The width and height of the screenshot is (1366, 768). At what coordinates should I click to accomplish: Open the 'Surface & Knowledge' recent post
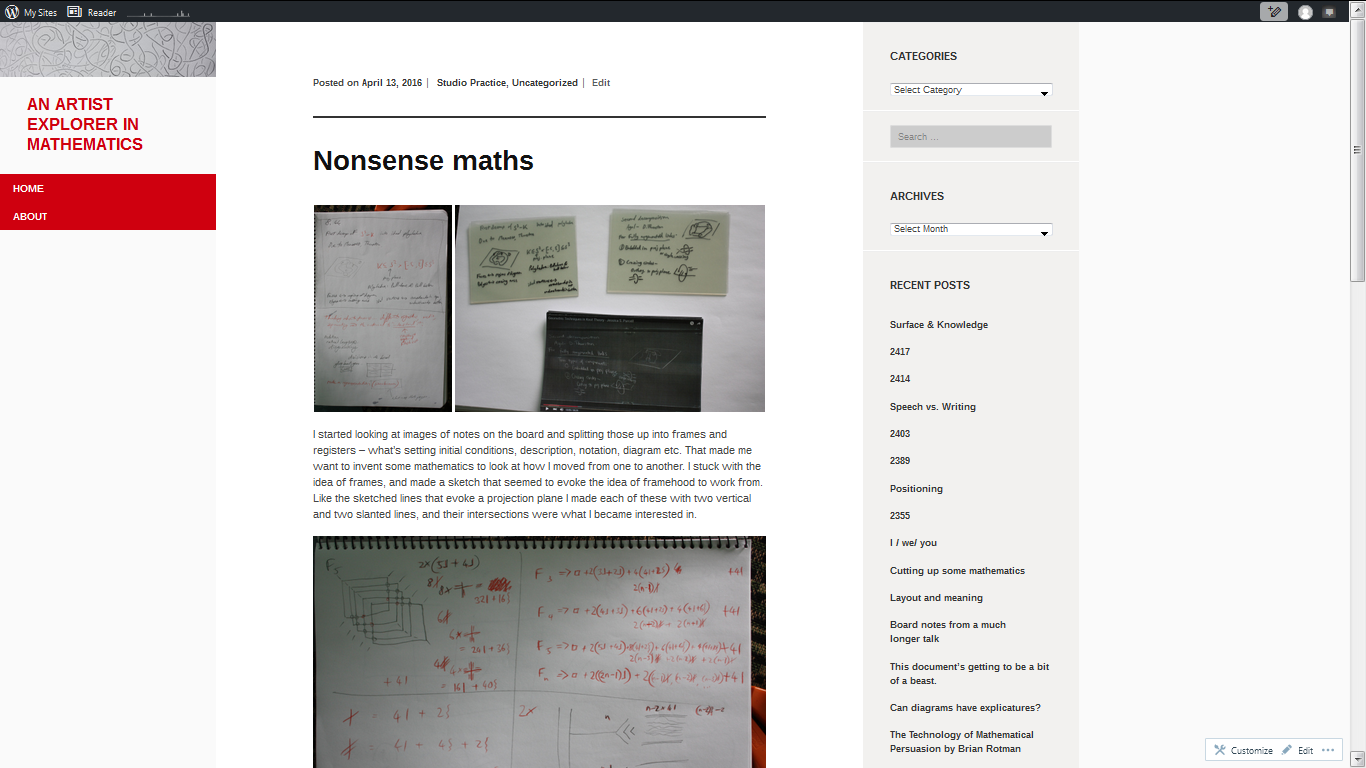938,325
